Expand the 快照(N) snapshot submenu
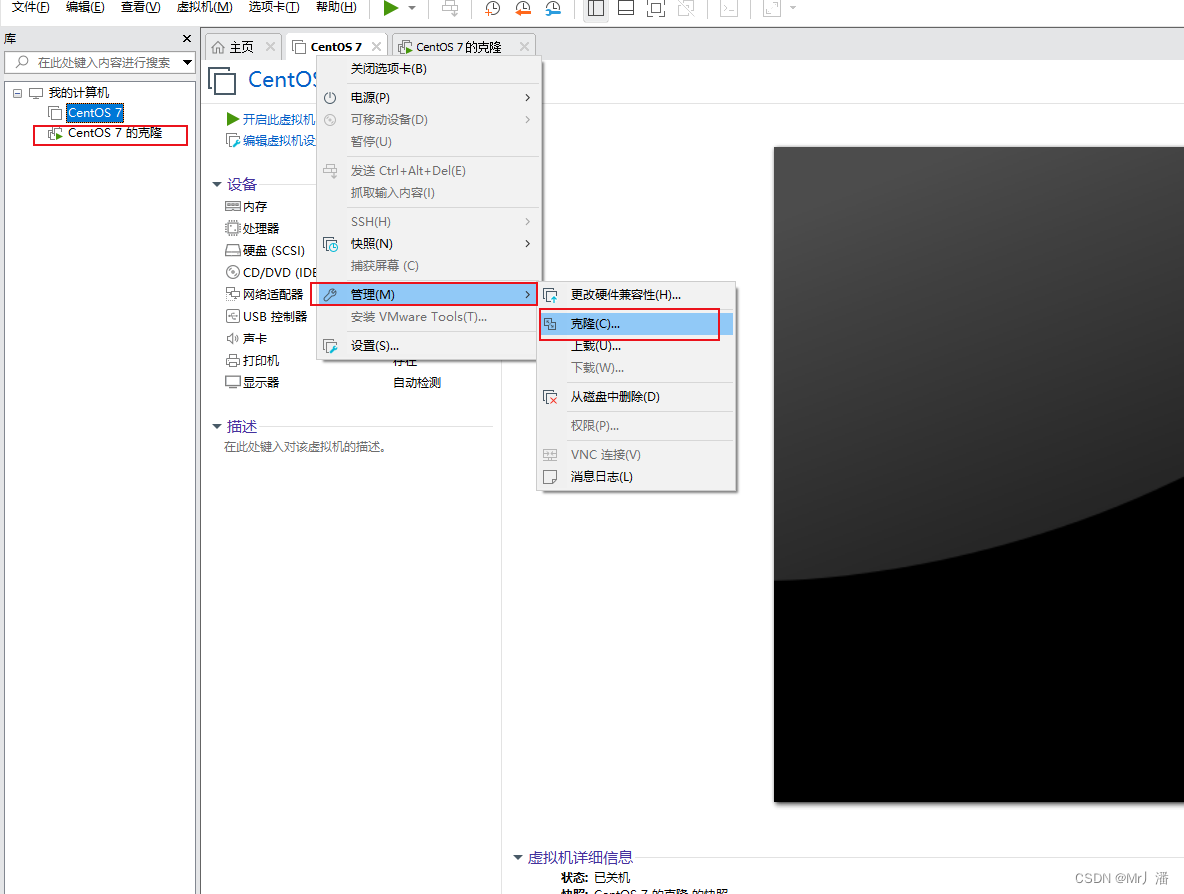The height and width of the screenshot is (894, 1184). (428, 244)
